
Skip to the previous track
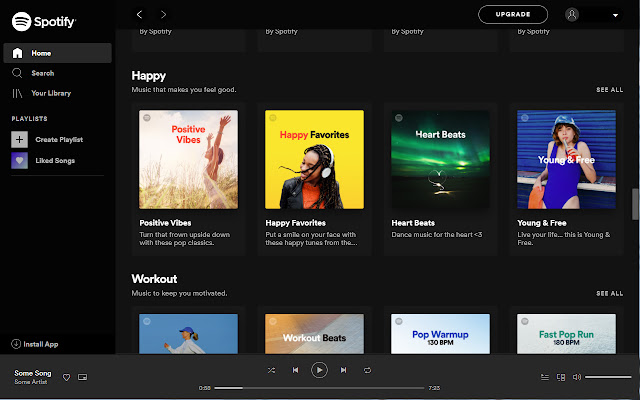tap(295, 370)
